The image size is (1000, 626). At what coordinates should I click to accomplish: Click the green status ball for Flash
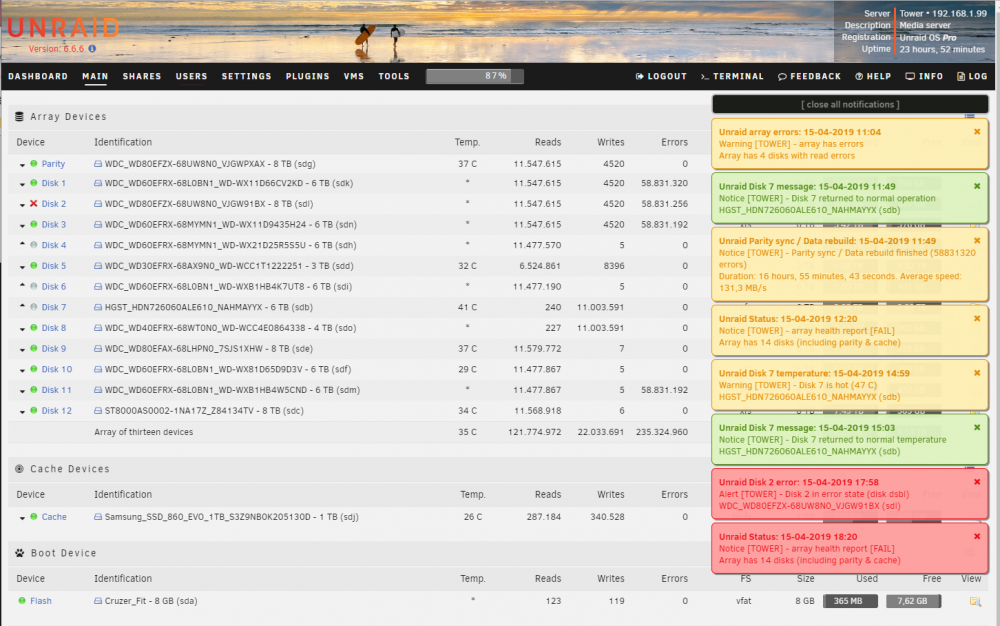pos(22,601)
